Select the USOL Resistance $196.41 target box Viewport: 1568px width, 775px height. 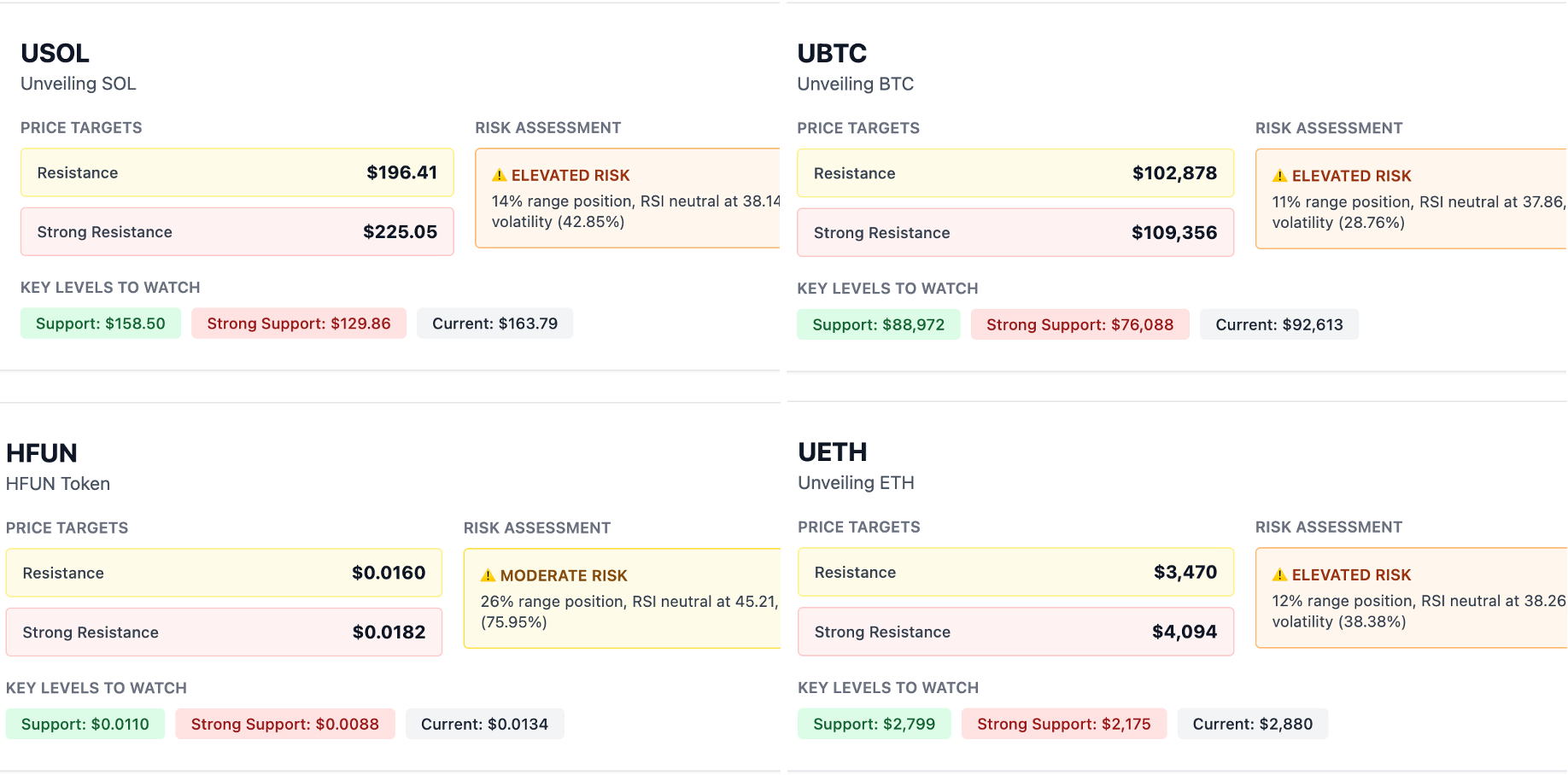pyautogui.click(x=237, y=172)
